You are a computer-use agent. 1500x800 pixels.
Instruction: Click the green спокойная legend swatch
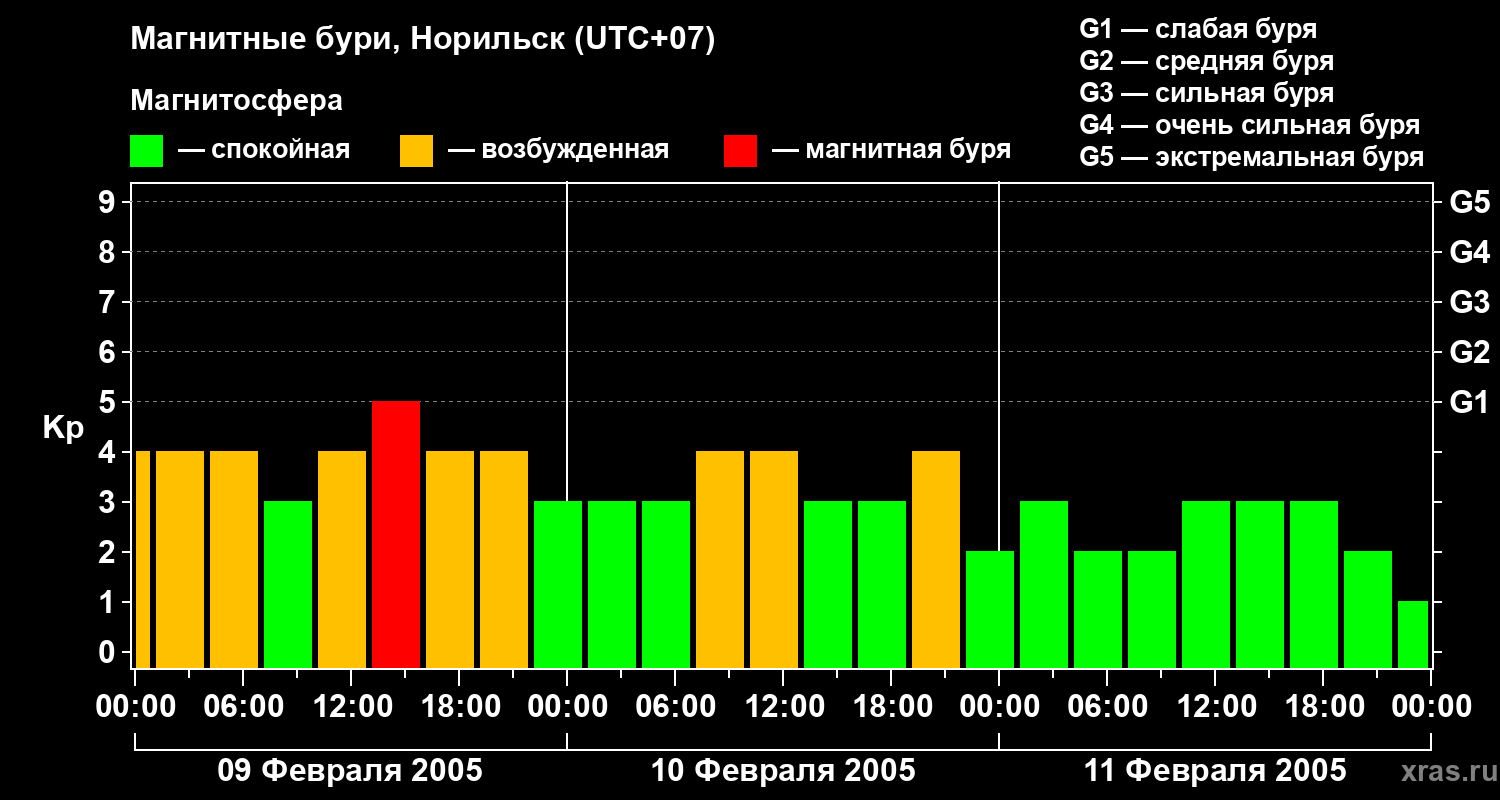pos(146,151)
